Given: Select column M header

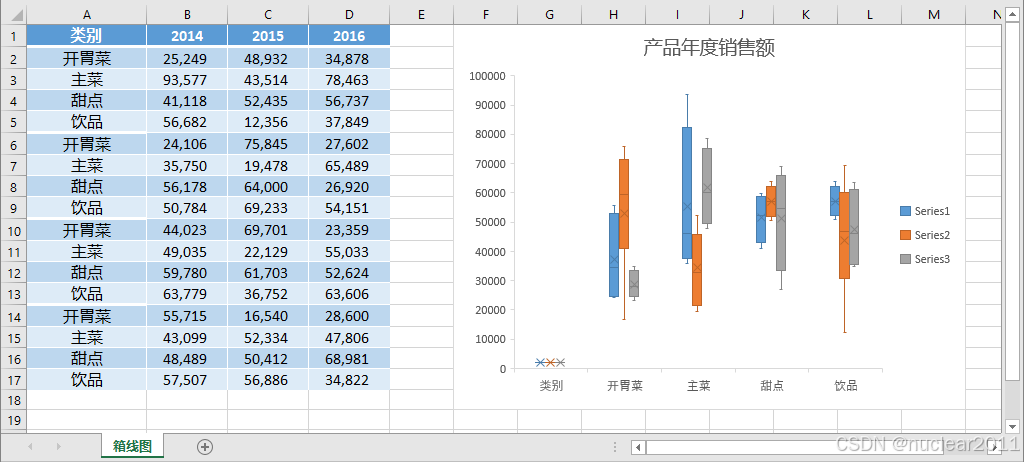Looking at the screenshot, I should [x=933, y=14].
